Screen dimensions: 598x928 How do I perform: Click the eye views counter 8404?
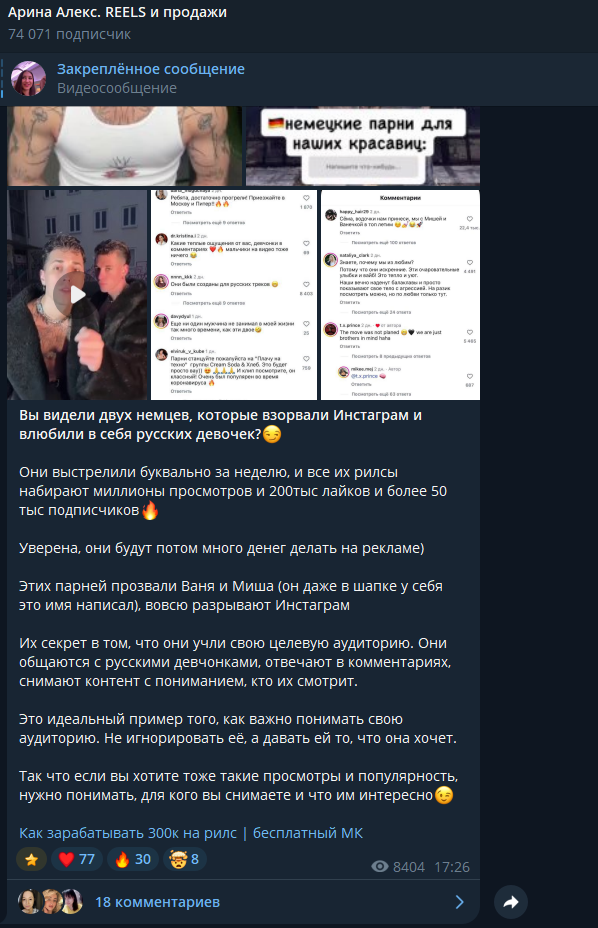point(398,867)
